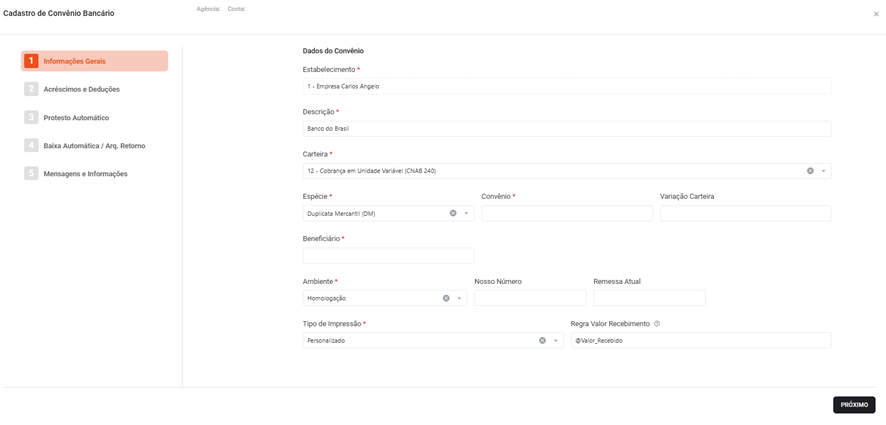This screenshot has height=425, width=886.
Task: Clear the Tipo de Impressão value
Action: pyautogui.click(x=542, y=340)
